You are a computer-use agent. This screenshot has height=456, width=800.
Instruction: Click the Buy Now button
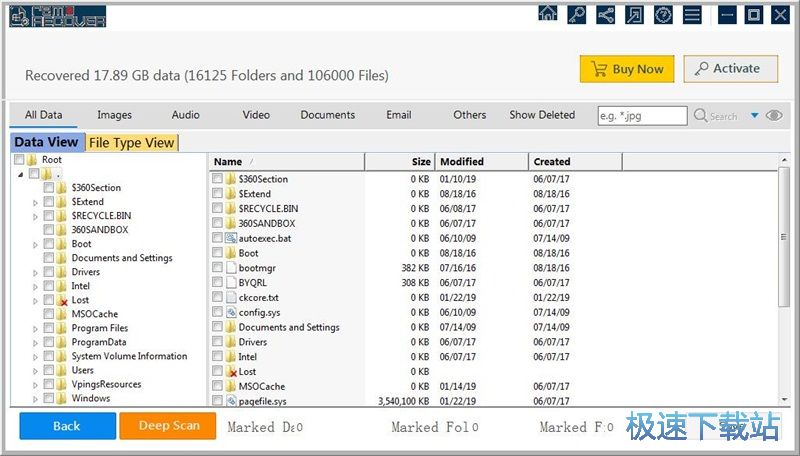[x=626, y=69]
